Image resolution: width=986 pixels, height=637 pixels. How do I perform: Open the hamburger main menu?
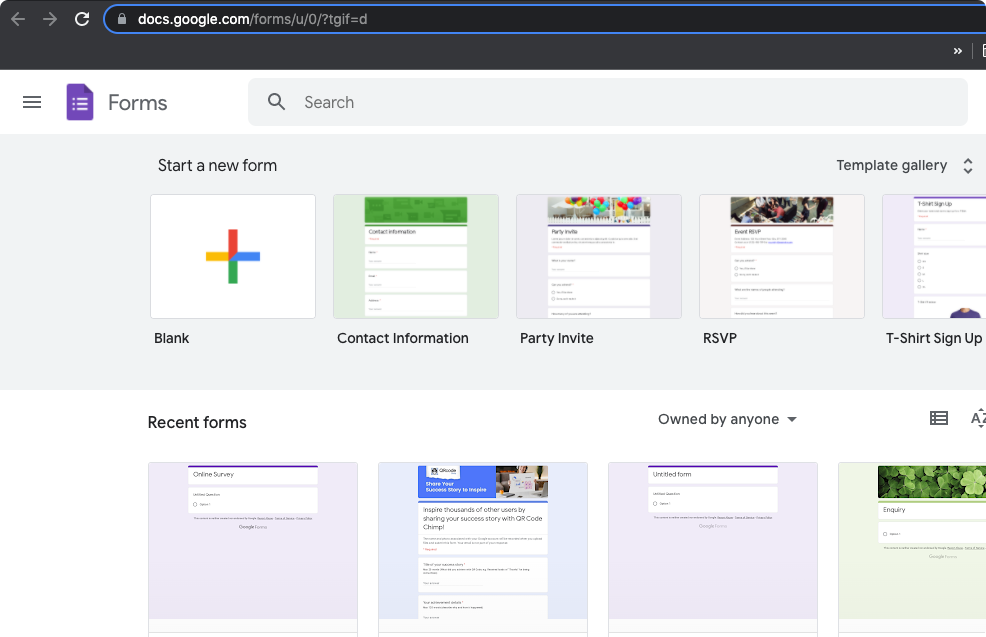coord(32,102)
